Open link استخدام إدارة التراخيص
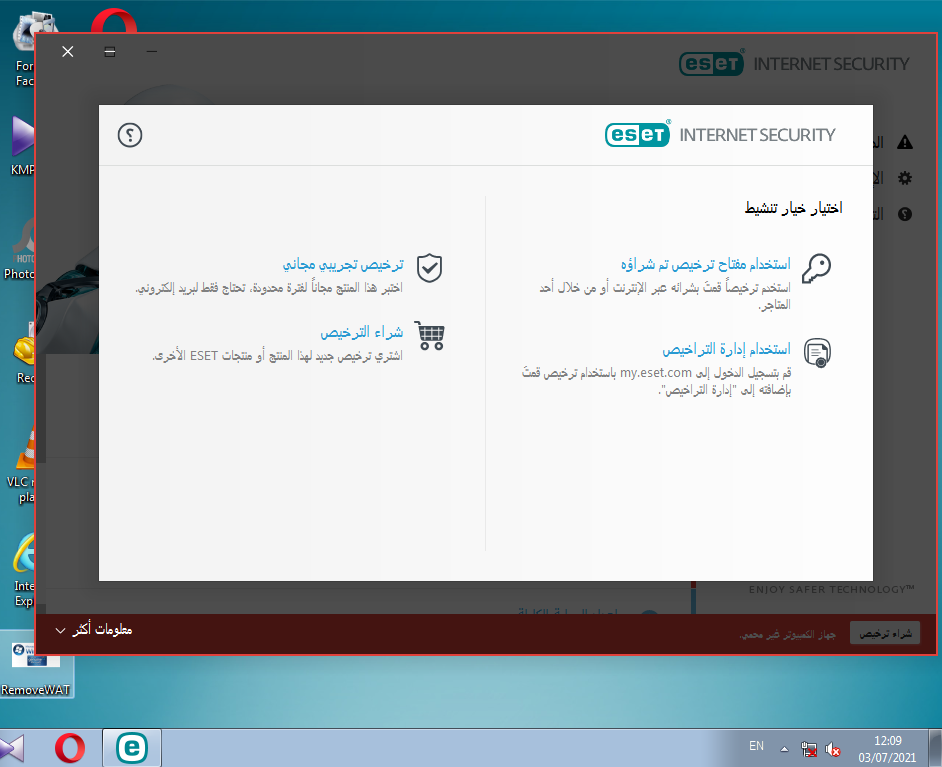 tap(726, 349)
